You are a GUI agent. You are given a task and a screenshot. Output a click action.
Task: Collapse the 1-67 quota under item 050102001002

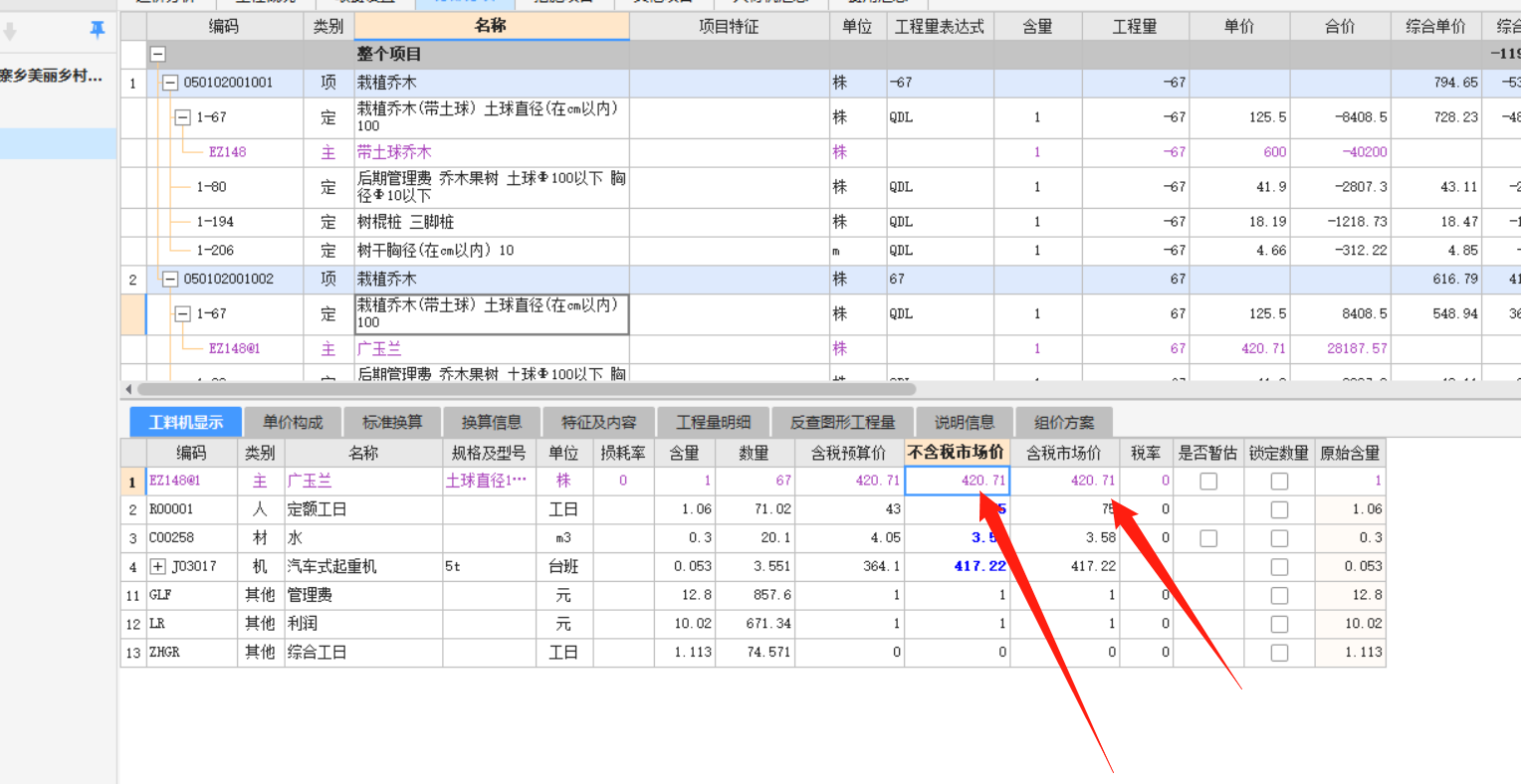[182, 313]
